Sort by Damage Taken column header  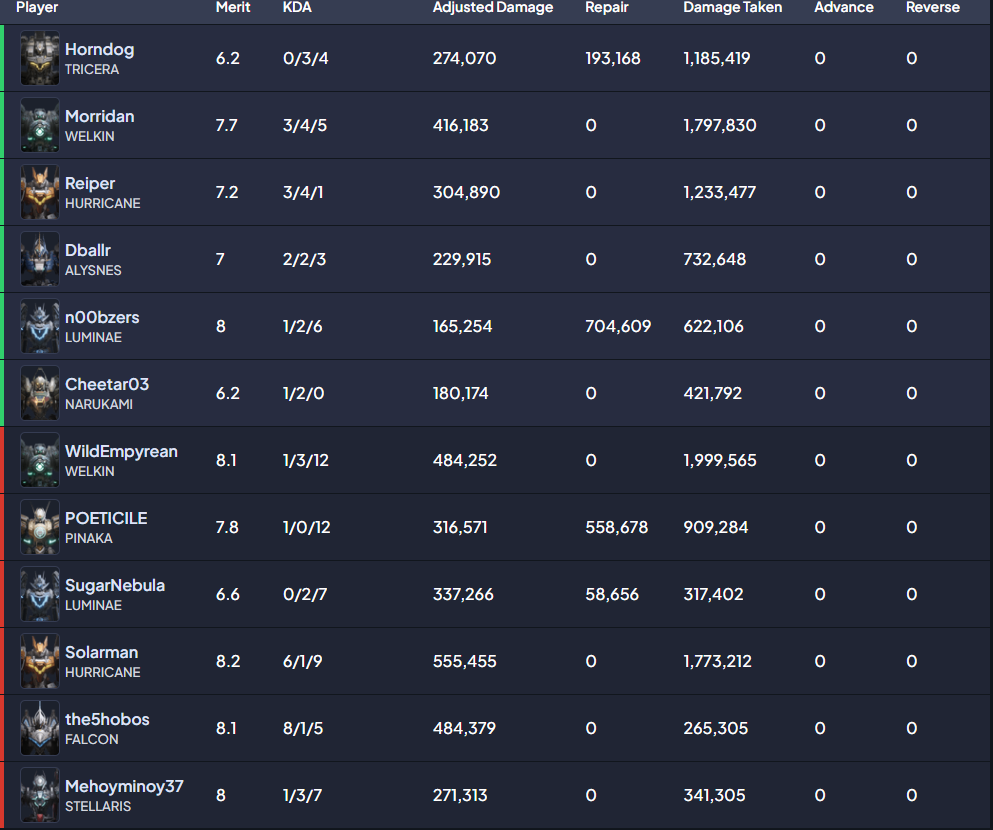coord(733,8)
